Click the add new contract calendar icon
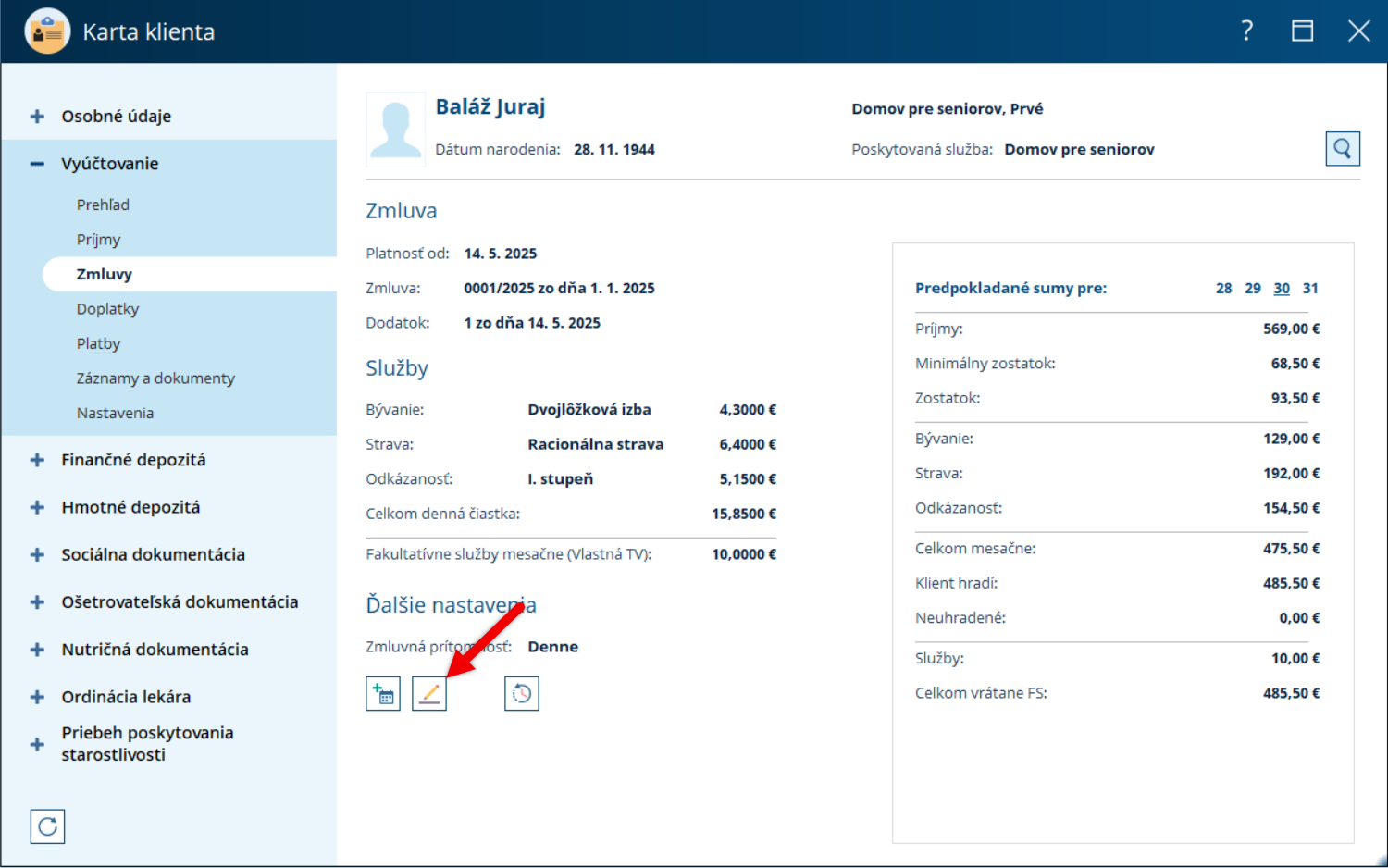1388x868 pixels. tap(383, 693)
